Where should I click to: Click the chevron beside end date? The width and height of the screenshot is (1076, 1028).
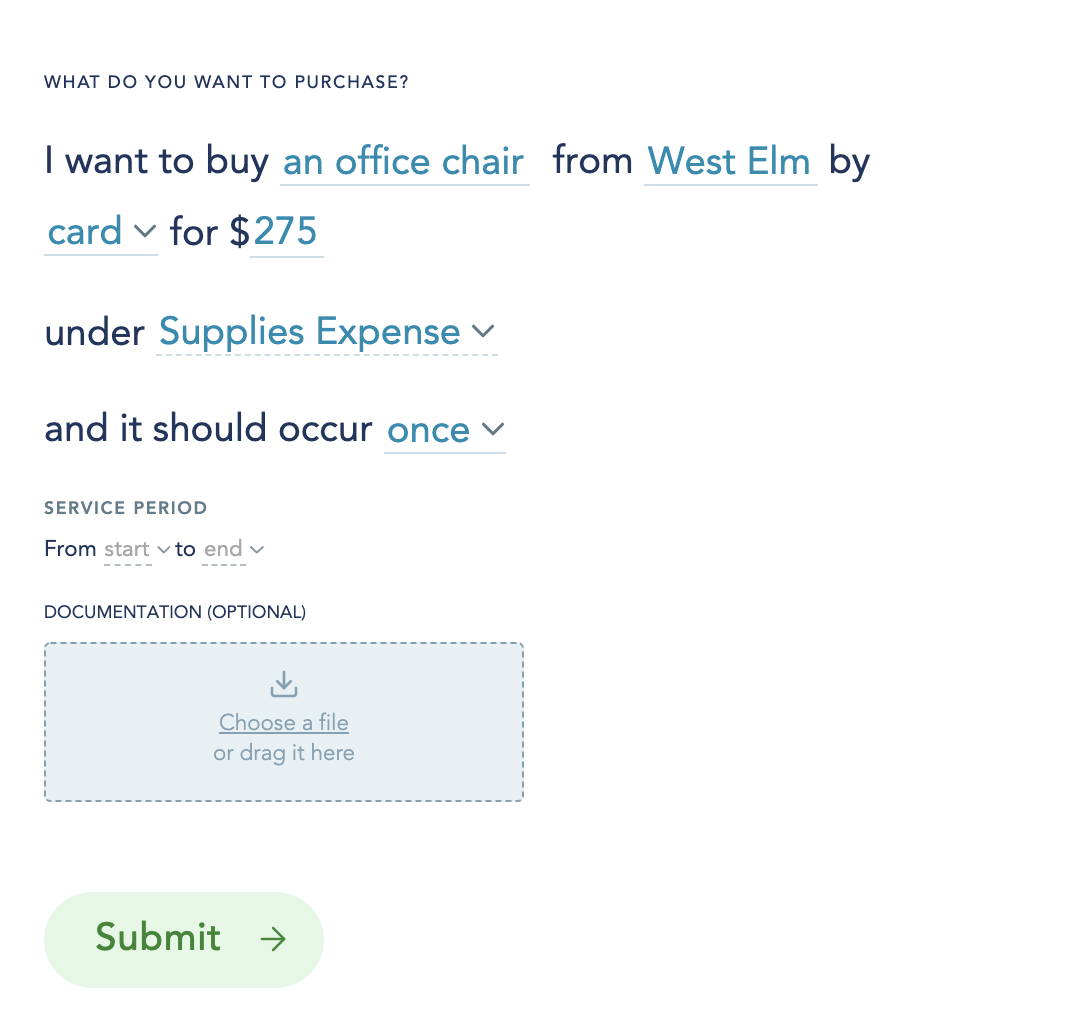[257, 550]
